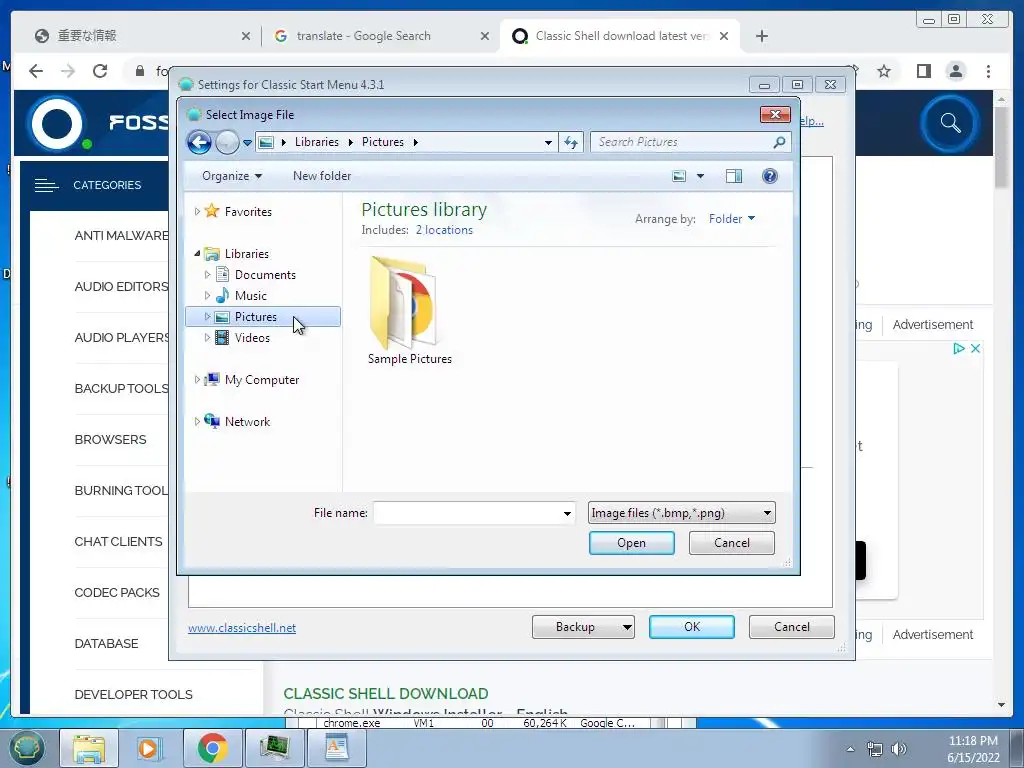
Task: Click the dialog's Forward navigation arrow
Action: pos(227,142)
